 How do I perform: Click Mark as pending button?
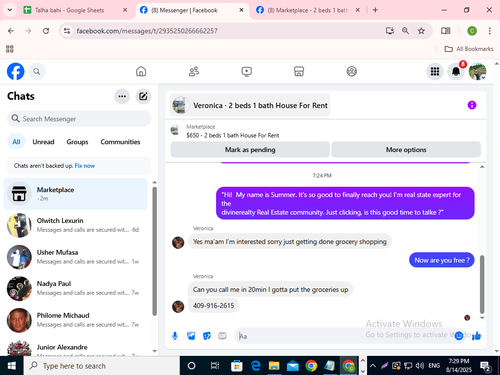point(250,150)
